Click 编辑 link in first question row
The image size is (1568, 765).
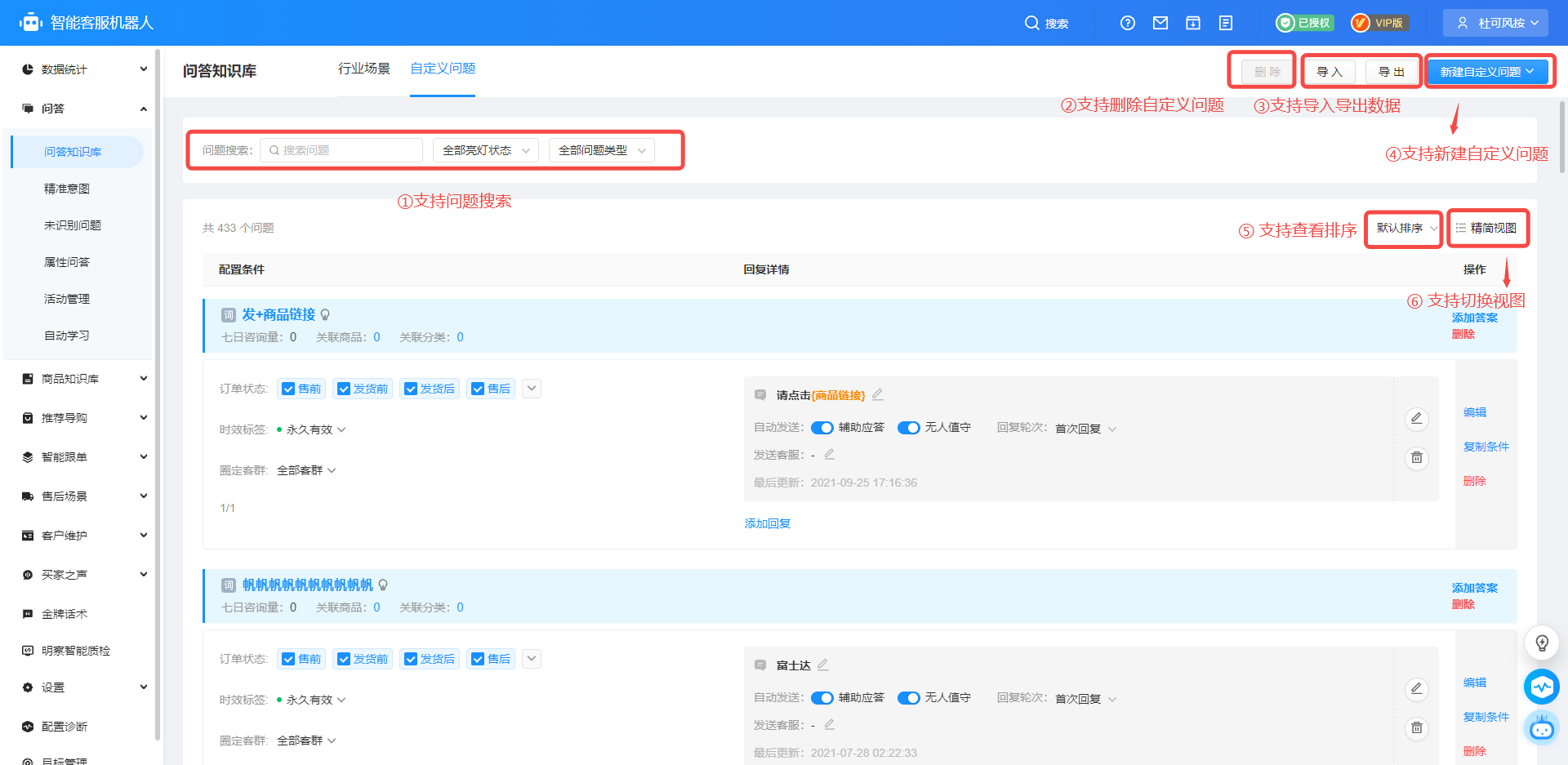click(x=1475, y=412)
